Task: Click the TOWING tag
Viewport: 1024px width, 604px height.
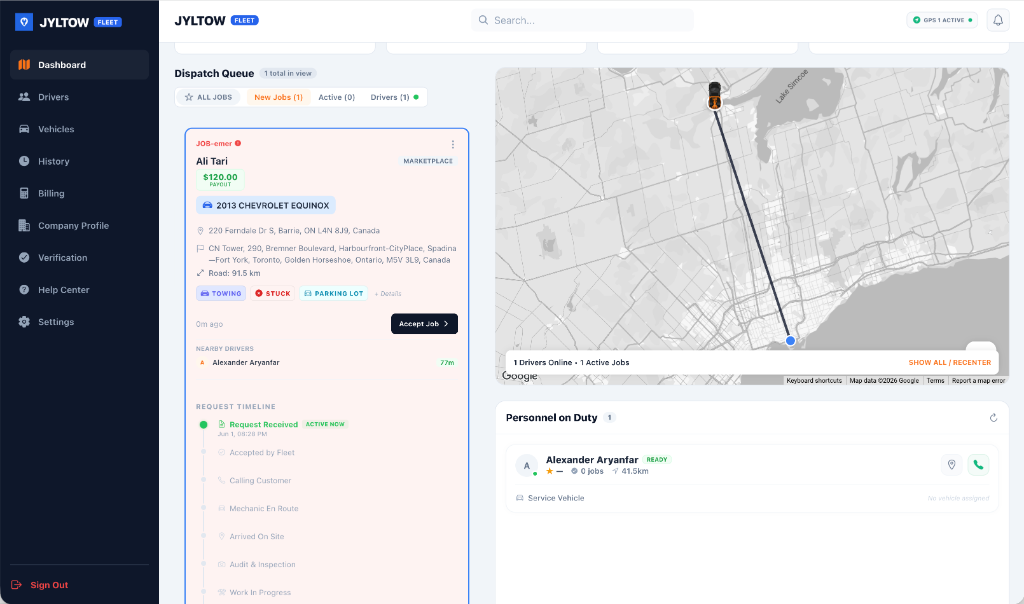Action: click(221, 293)
